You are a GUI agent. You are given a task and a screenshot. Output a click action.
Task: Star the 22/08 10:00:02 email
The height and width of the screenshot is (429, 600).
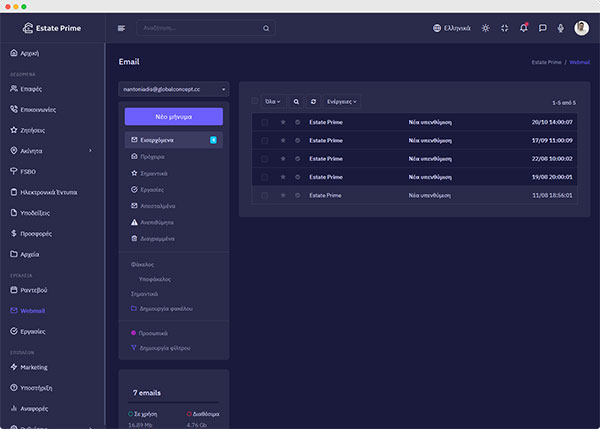[x=283, y=158]
